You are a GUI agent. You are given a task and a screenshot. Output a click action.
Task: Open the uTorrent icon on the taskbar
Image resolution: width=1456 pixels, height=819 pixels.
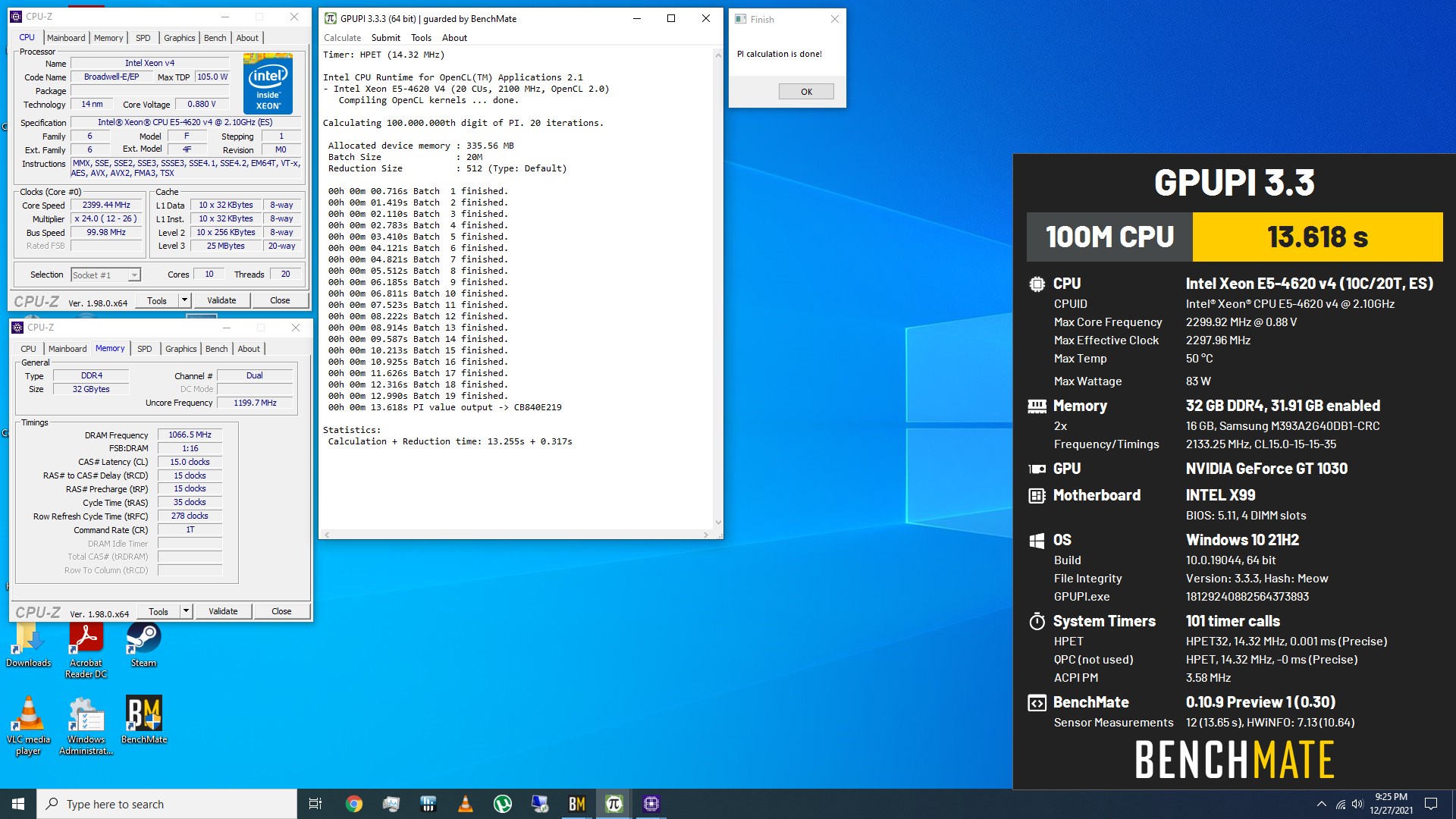coord(503,804)
